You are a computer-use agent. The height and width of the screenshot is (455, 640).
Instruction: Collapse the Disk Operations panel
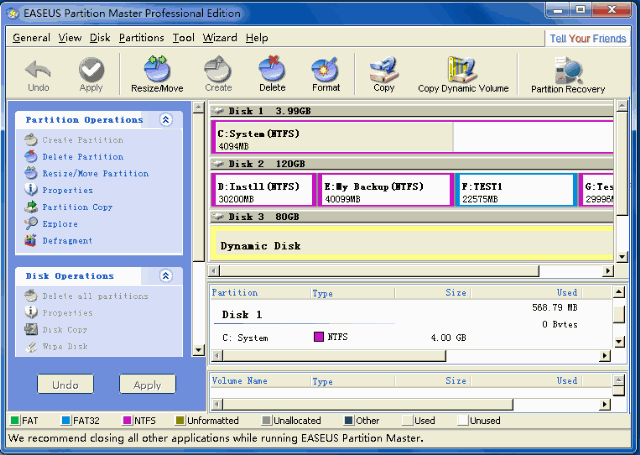coord(166,276)
